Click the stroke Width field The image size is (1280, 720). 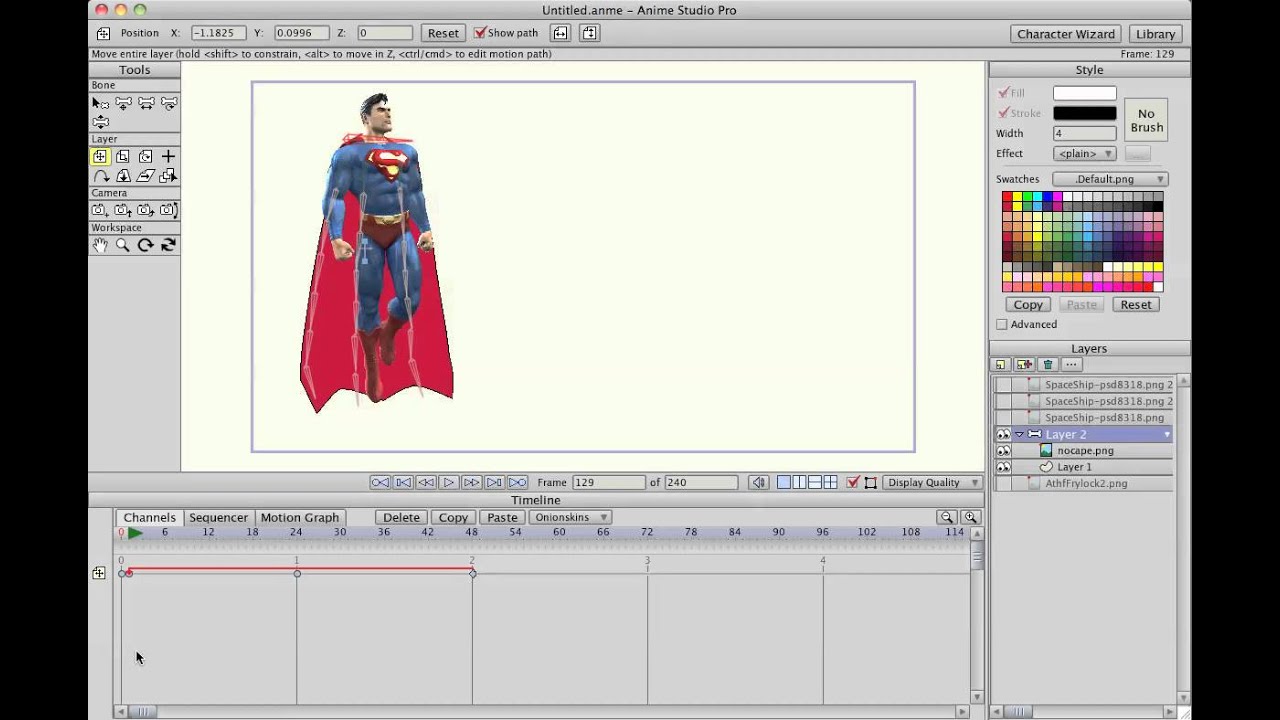pos(1084,133)
